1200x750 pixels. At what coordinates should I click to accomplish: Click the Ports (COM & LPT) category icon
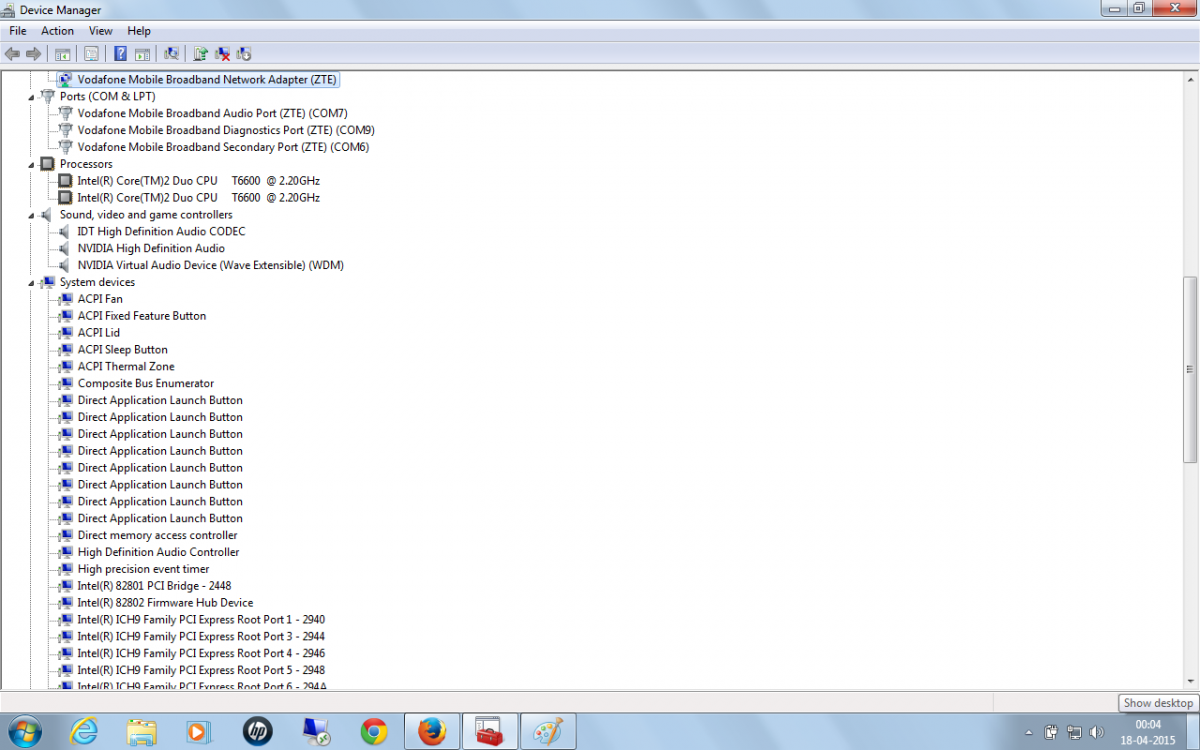[47, 96]
